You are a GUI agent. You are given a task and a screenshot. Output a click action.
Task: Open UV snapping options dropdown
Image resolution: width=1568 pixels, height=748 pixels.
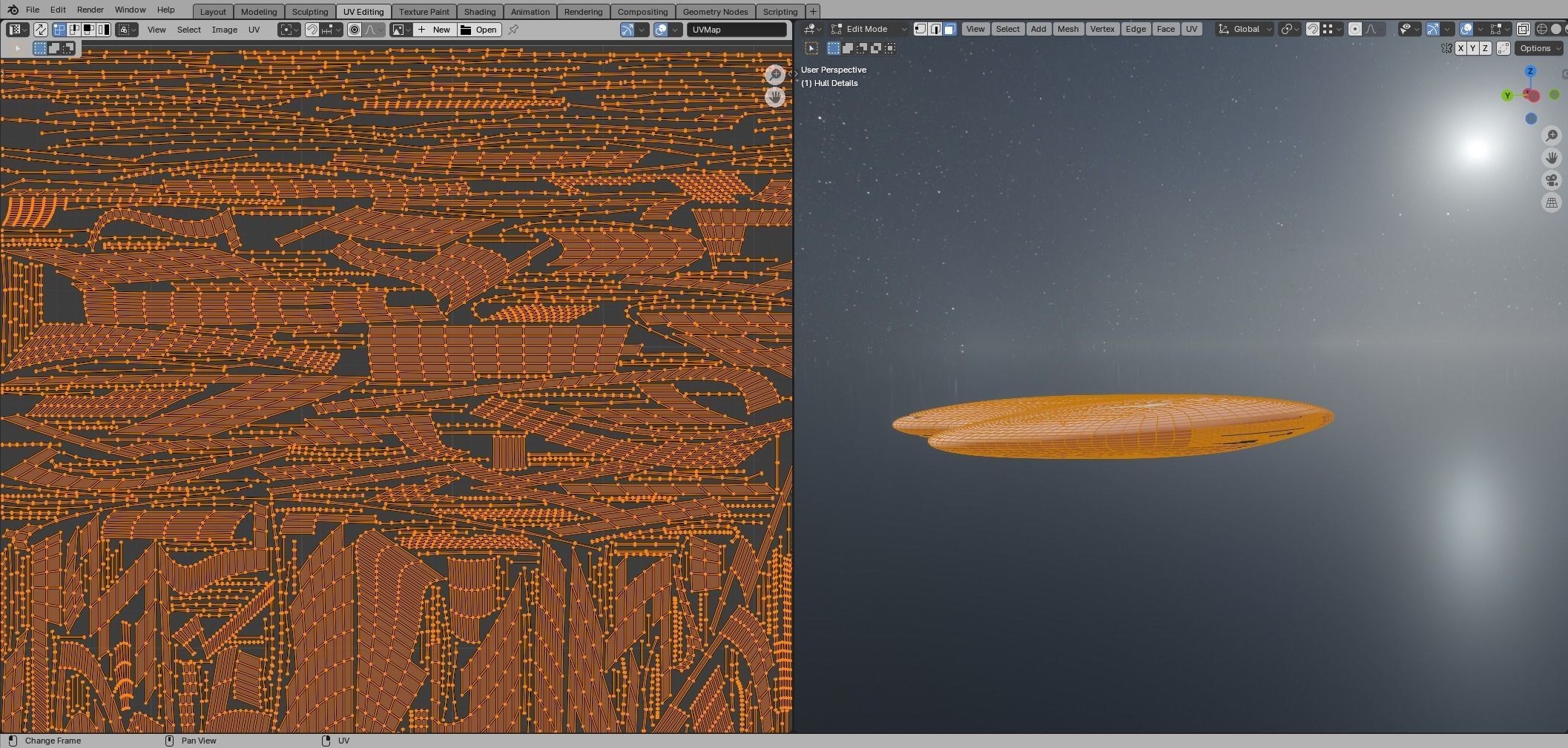(332, 30)
